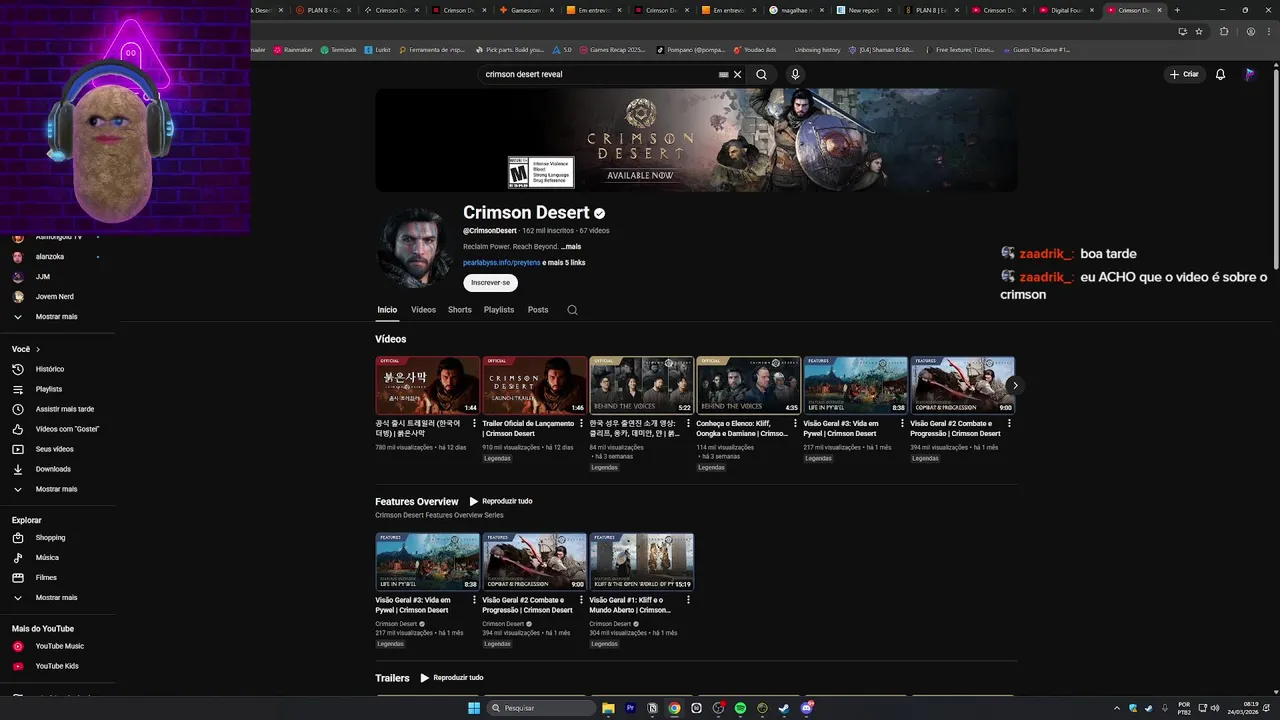Start voice search with the microphone icon

[x=795, y=74]
